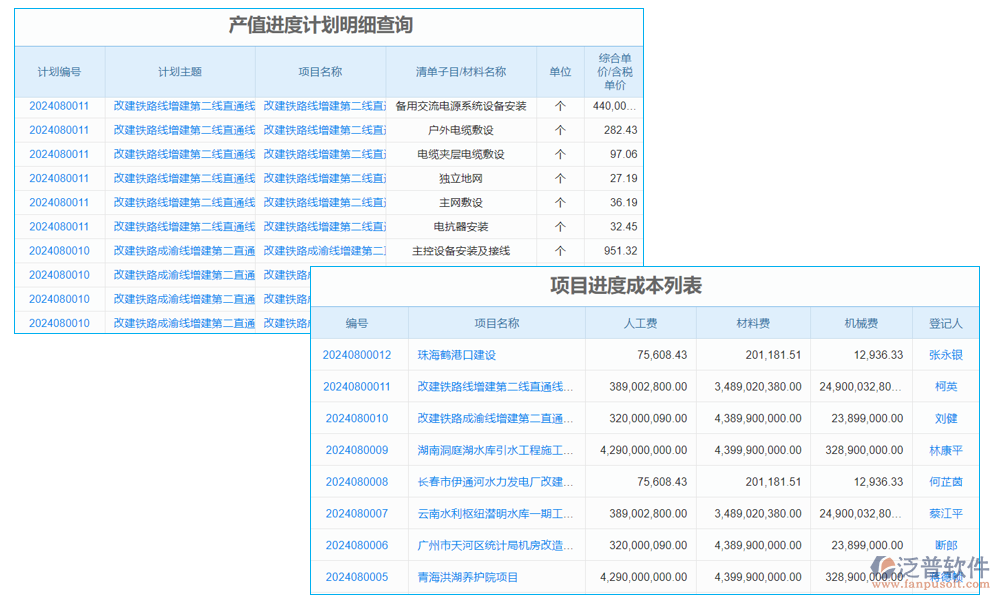Open plan number 2024080010 link
Image resolution: width=1000 pixels, height=600 pixels.
58,250
